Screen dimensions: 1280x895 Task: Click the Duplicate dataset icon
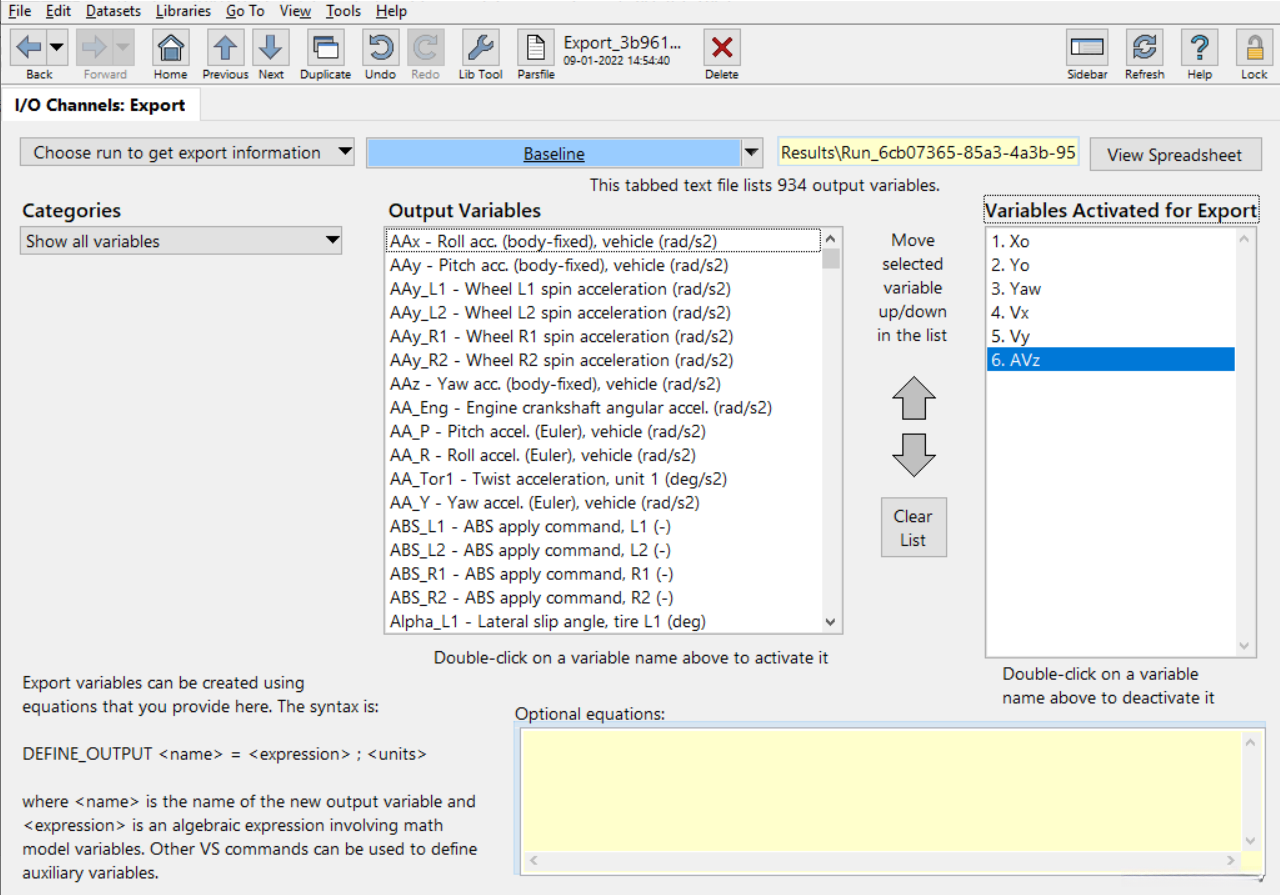click(x=325, y=48)
